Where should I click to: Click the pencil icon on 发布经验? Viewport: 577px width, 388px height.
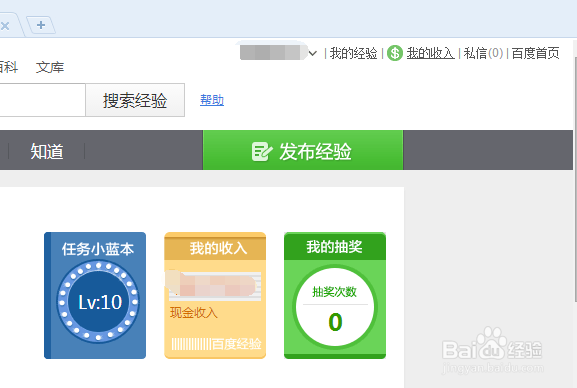[x=262, y=151]
